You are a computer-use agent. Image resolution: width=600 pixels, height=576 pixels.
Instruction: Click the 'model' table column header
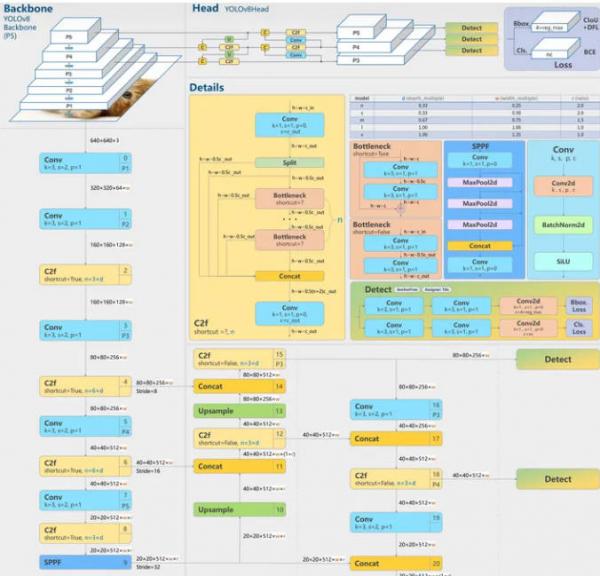(362, 98)
